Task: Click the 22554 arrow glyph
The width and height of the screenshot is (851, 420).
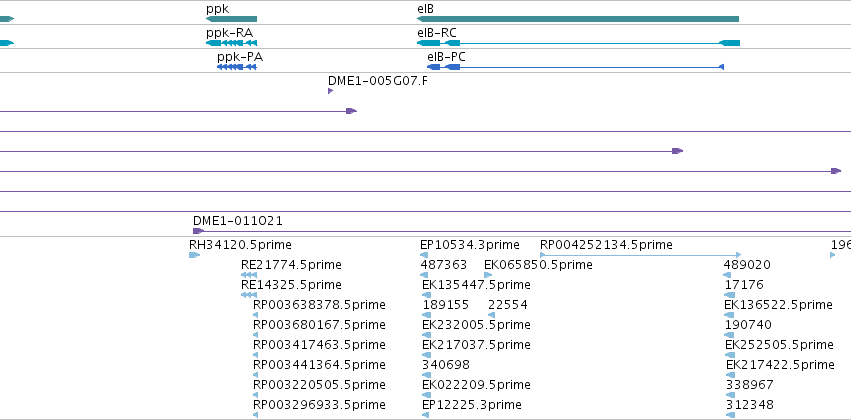Action: point(491,315)
